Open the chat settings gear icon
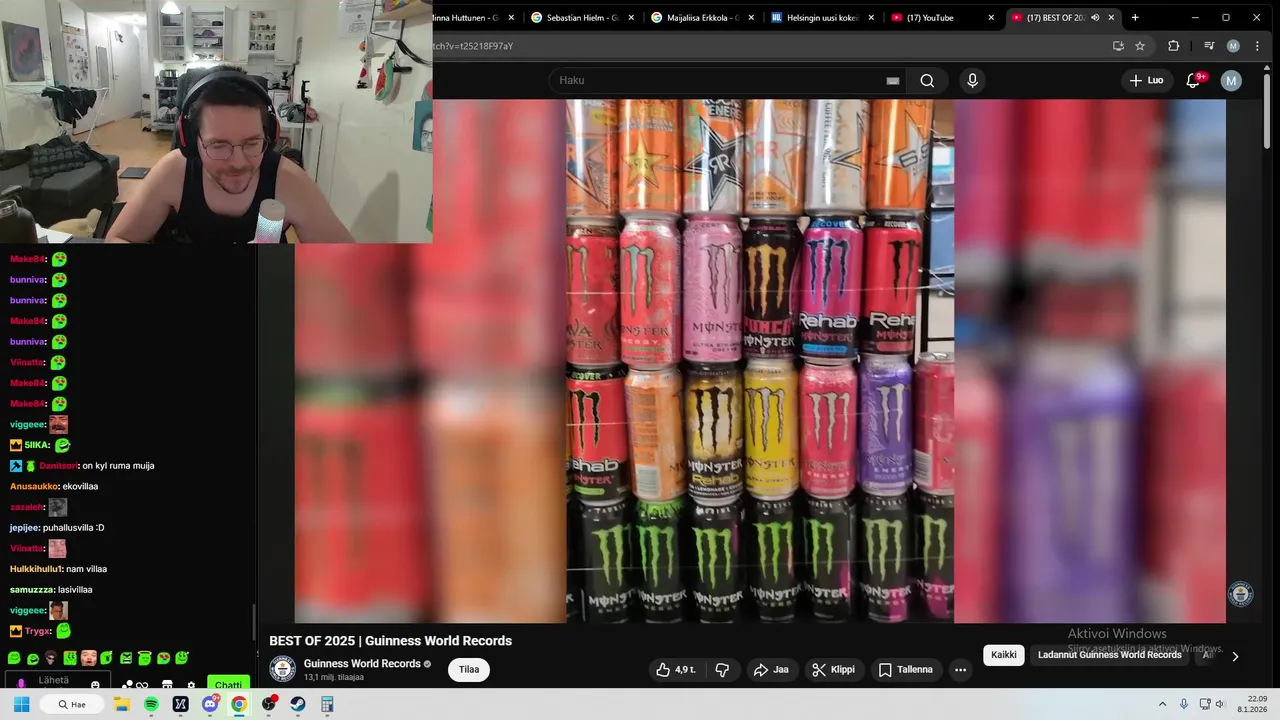 [191, 686]
